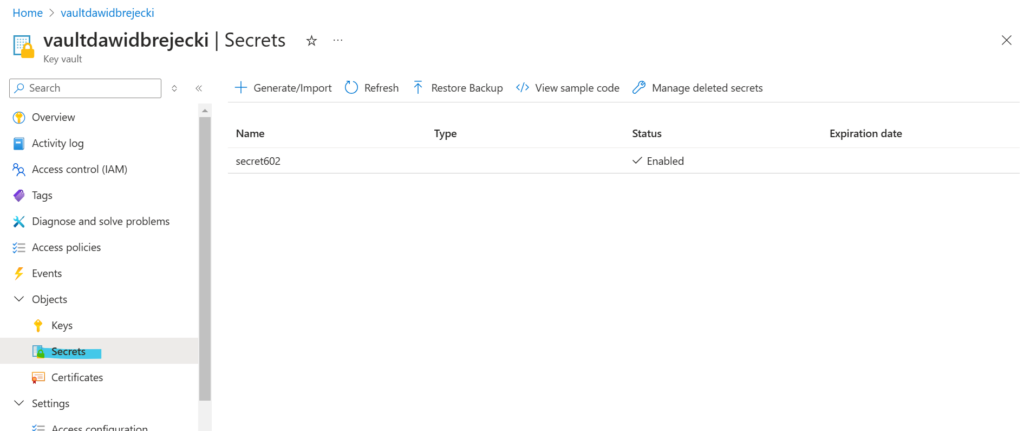The image size is (1024, 431).
Task: Click the Restore Backup upload arrow icon
Action: 418,88
